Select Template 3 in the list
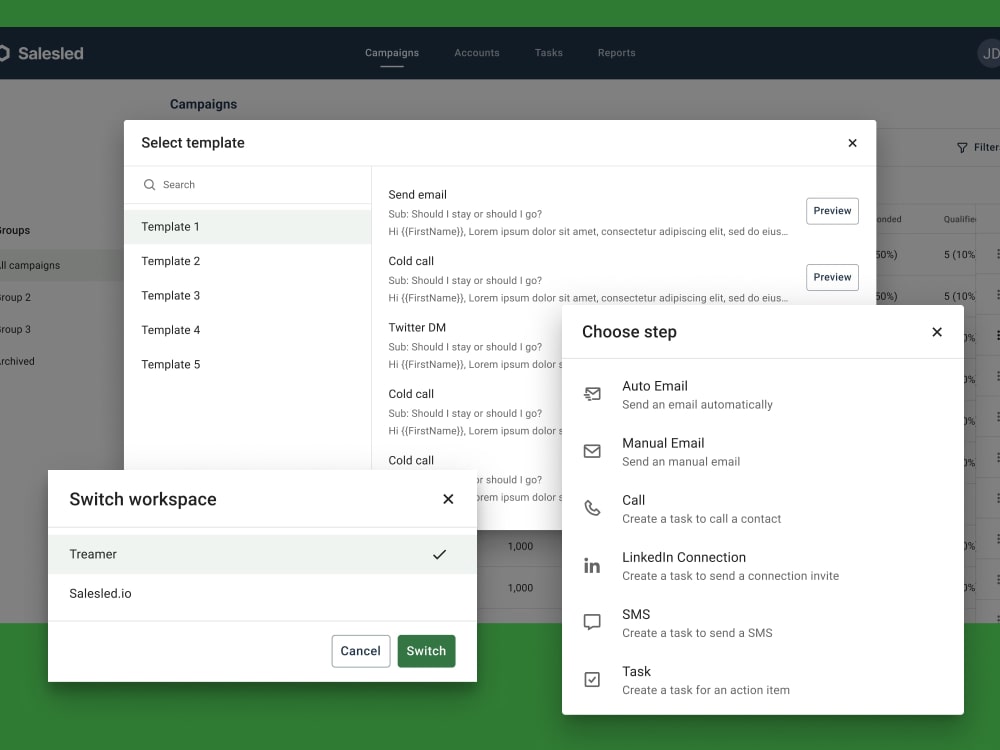This screenshot has width=1000, height=750. (x=247, y=296)
